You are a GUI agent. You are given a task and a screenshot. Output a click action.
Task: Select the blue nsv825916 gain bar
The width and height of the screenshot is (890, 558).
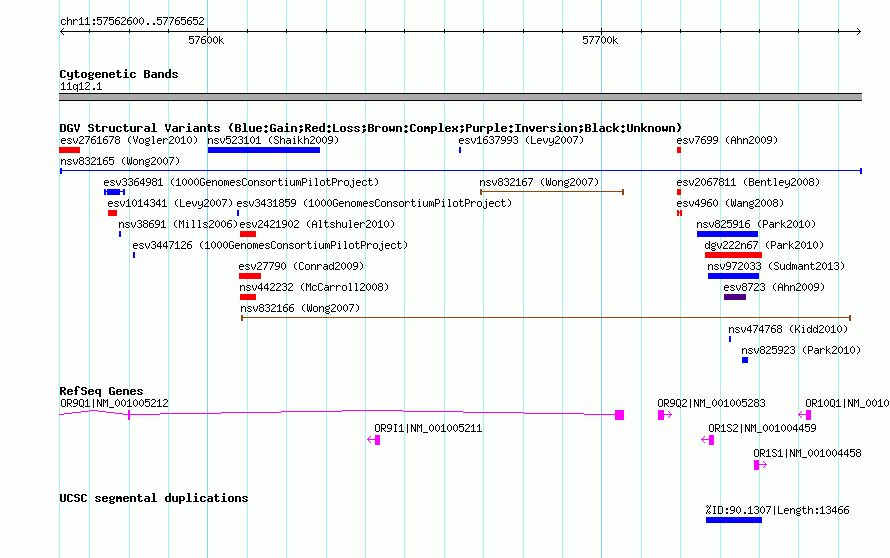(x=728, y=234)
